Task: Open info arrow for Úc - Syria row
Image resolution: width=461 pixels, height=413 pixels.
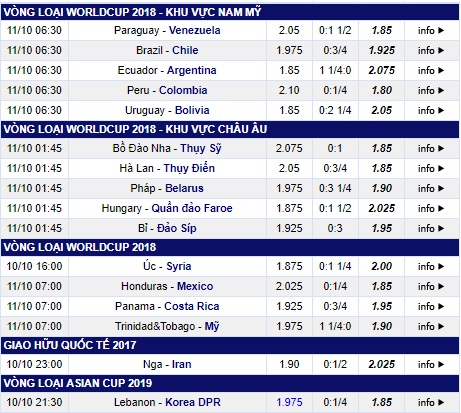Action: point(431,266)
